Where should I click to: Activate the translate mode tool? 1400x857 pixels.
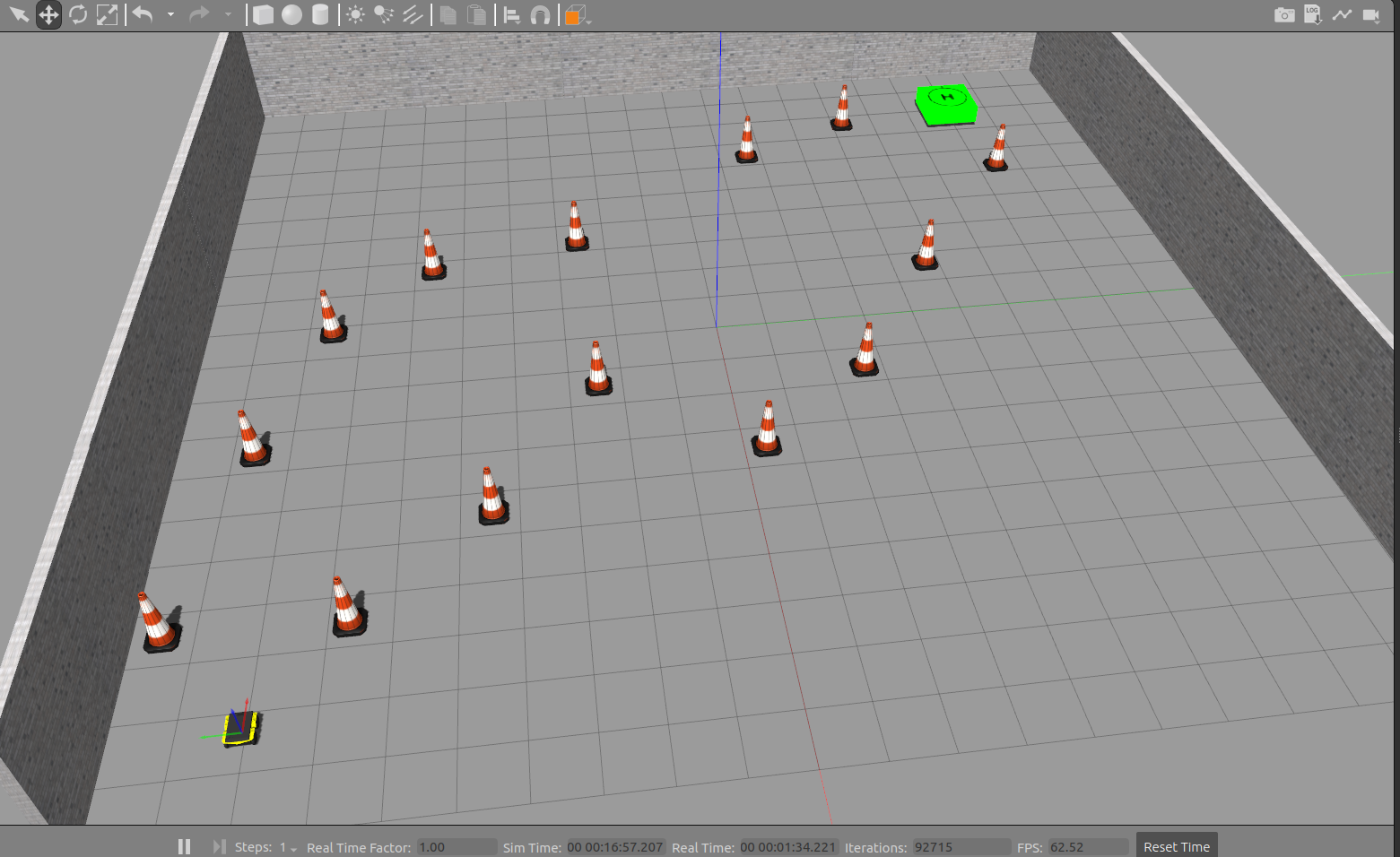click(x=48, y=14)
